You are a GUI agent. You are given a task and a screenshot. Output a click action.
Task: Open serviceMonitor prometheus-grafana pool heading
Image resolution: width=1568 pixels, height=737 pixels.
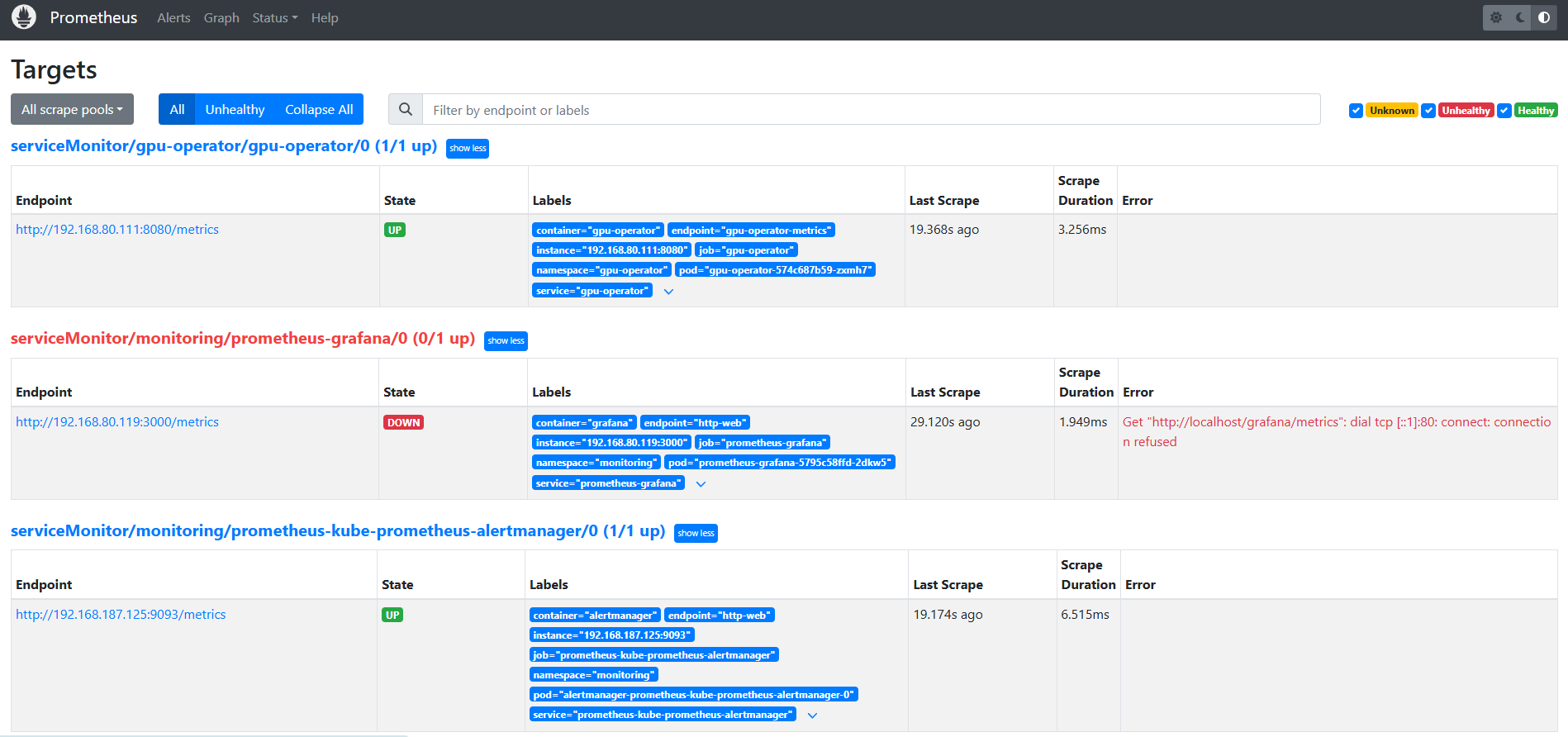(243, 339)
